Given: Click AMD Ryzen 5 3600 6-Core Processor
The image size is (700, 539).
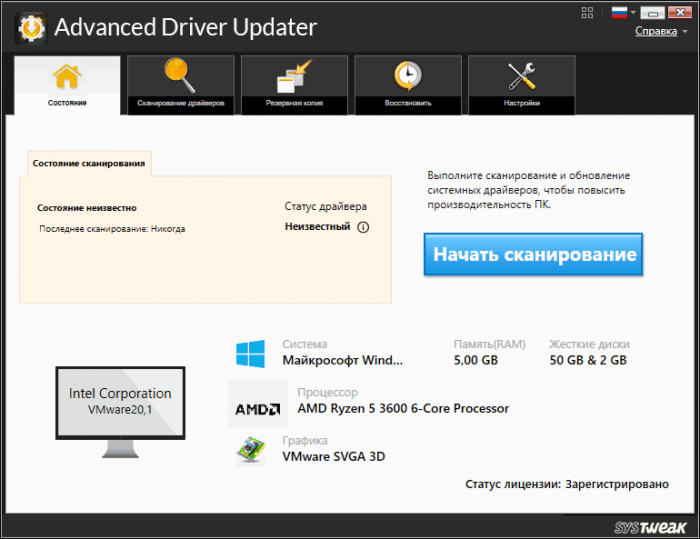Looking at the screenshot, I should pos(403,408).
